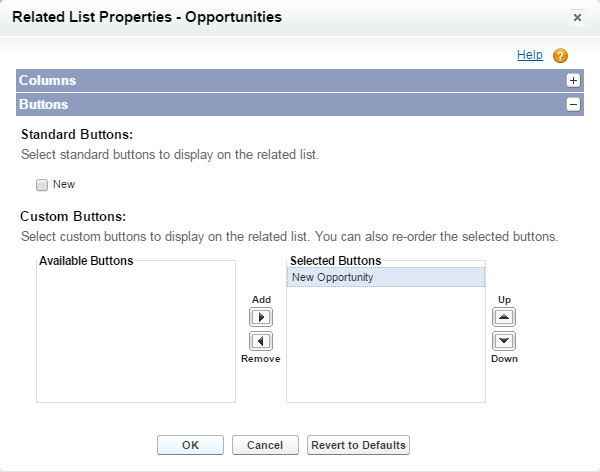This screenshot has height=472, width=600.
Task: Click the Columns section header title
Action: click(x=48, y=80)
